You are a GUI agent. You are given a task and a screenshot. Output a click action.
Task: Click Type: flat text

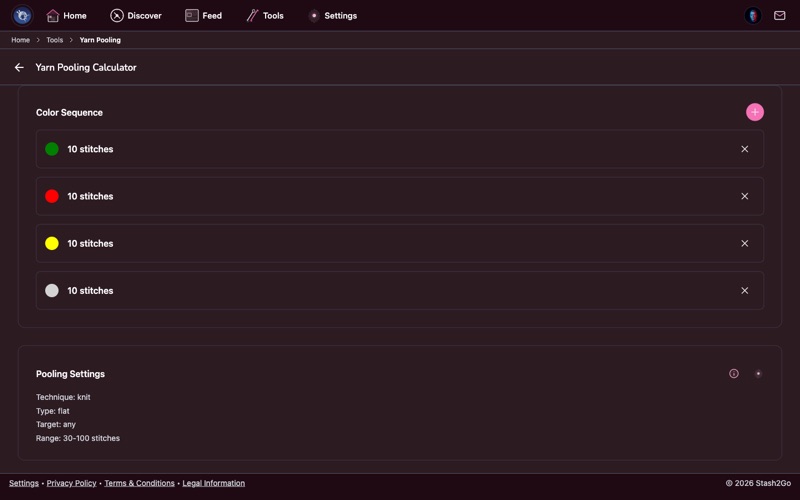coord(53,411)
